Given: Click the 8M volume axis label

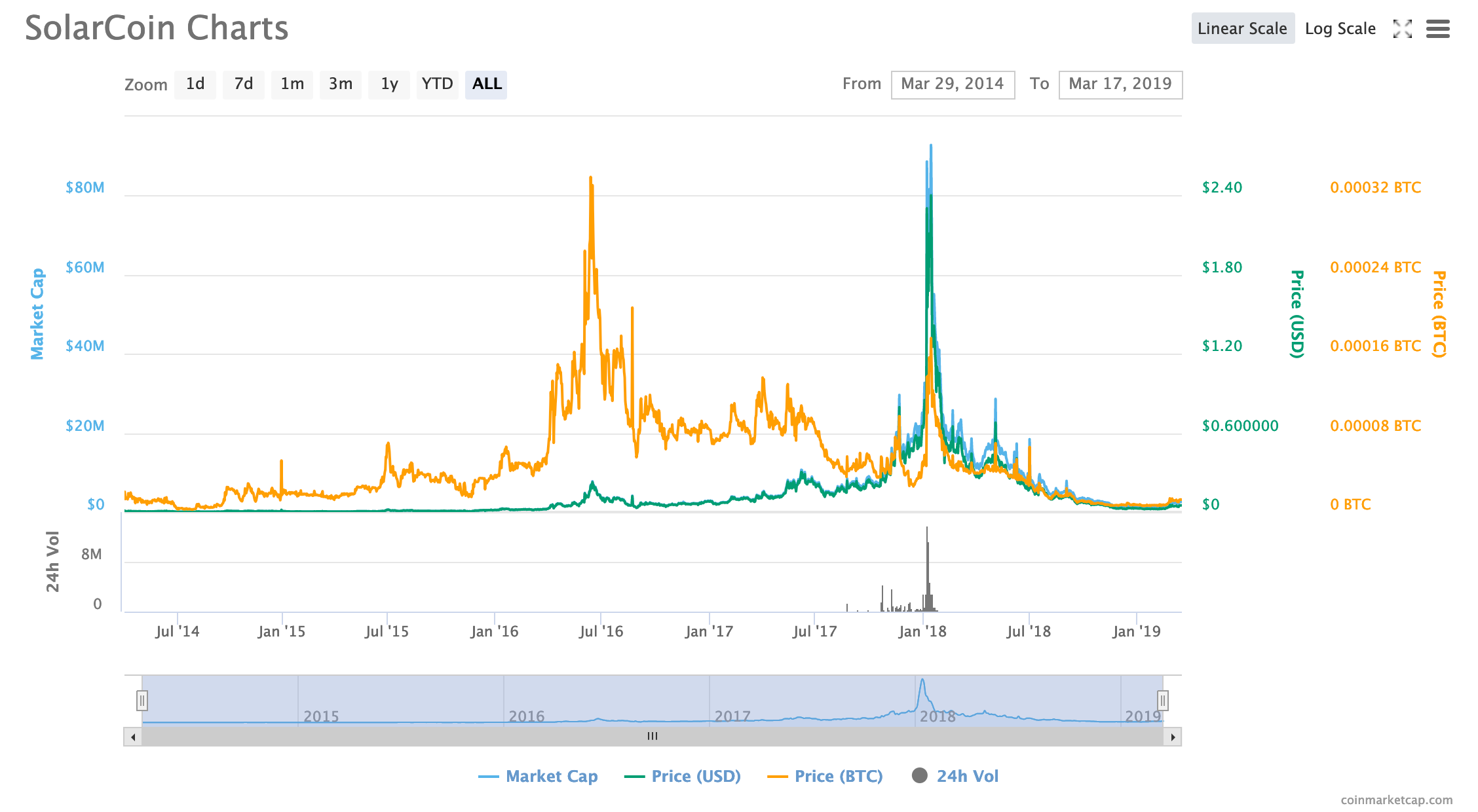Looking at the screenshot, I should 92,555.
